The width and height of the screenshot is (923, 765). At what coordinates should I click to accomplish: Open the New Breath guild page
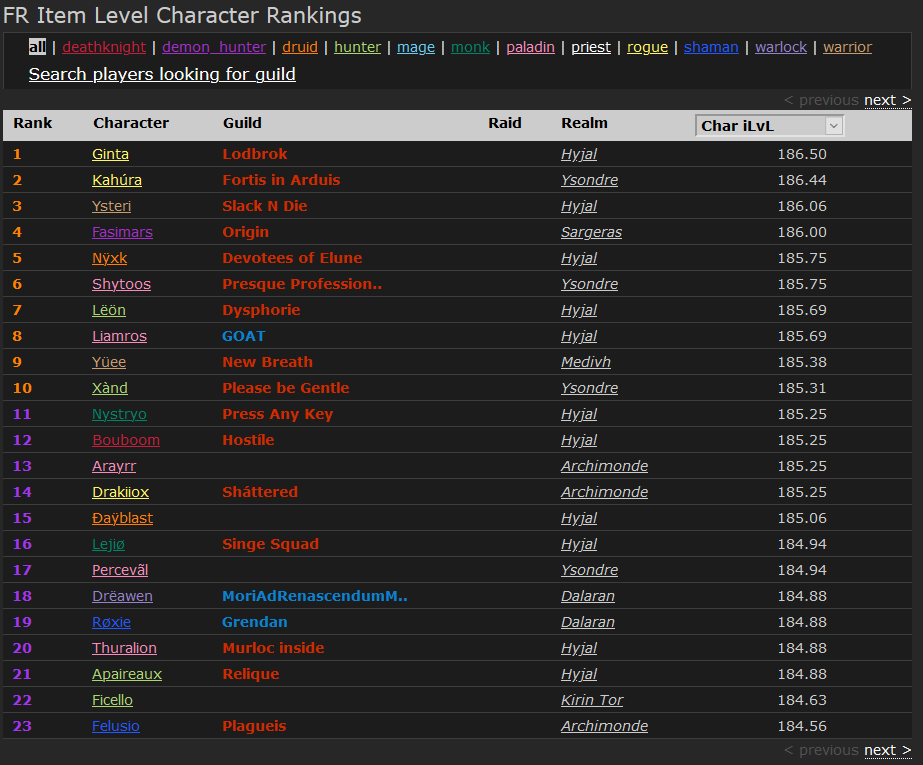tap(268, 362)
